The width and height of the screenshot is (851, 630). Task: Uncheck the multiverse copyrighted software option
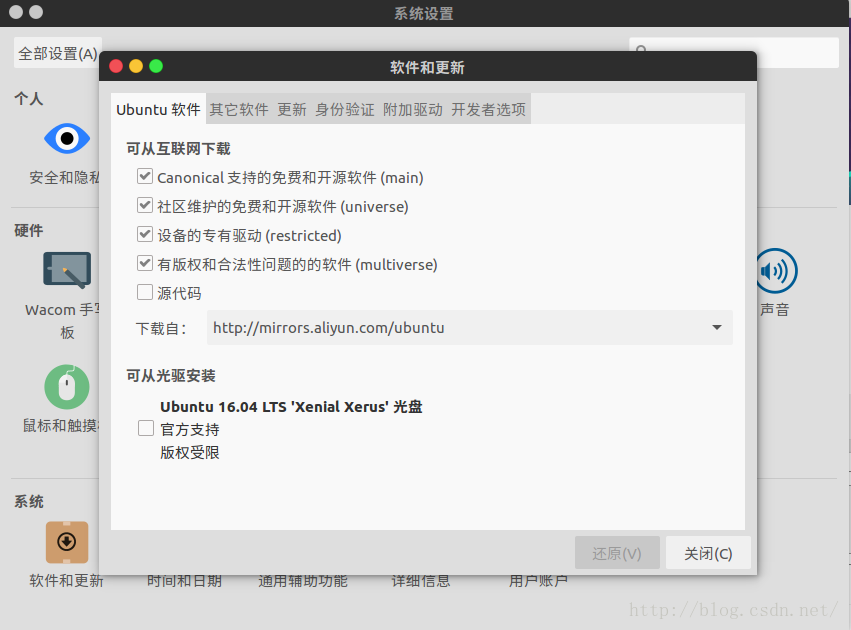pos(144,264)
